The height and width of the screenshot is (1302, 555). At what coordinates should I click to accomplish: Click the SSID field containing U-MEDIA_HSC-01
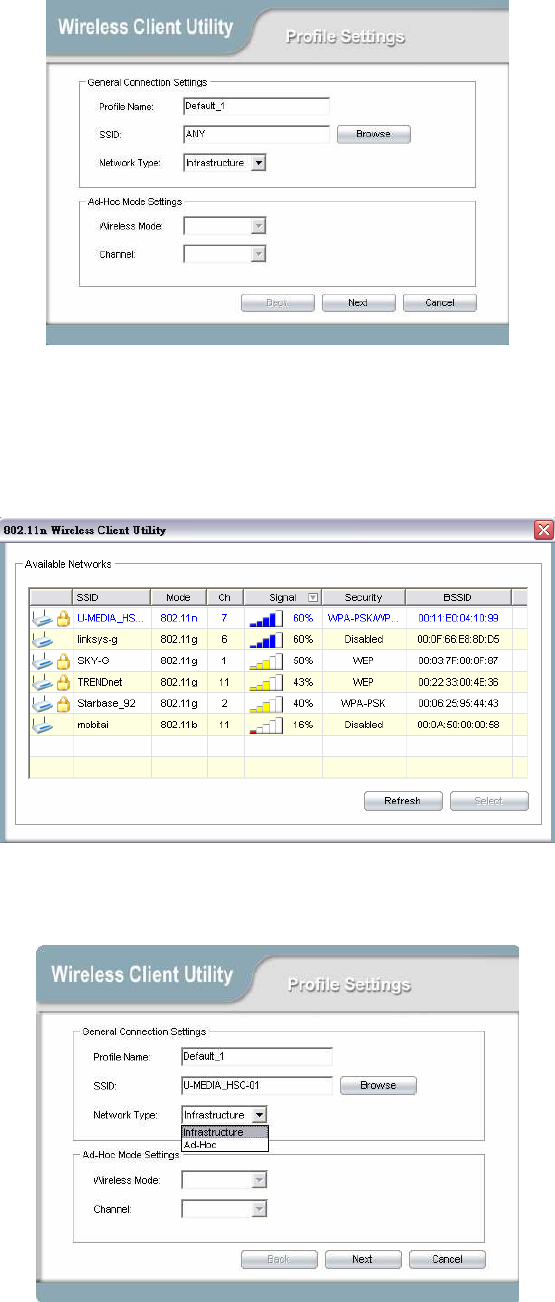click(256, 1085)
